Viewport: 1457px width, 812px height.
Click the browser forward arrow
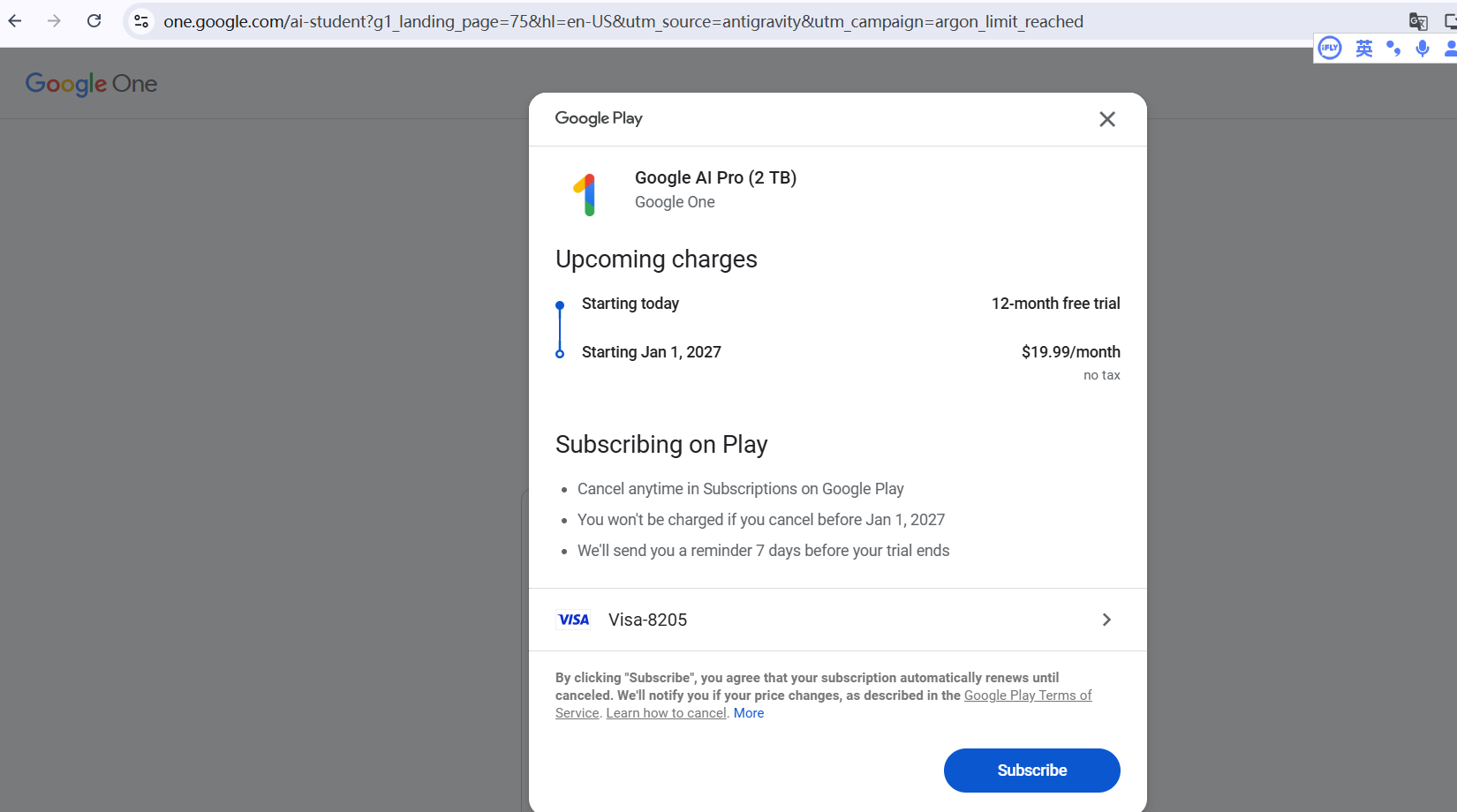55,21
